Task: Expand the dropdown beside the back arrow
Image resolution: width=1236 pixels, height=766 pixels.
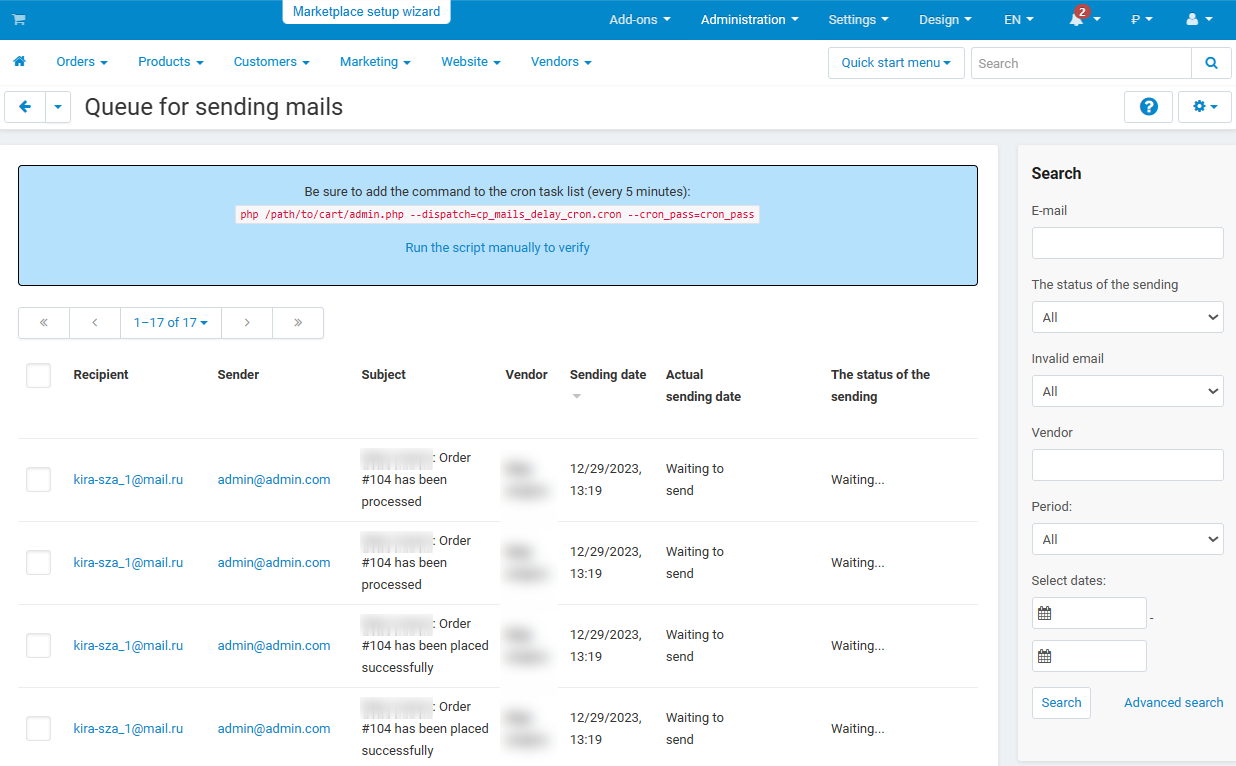Action: click(58, 107)
